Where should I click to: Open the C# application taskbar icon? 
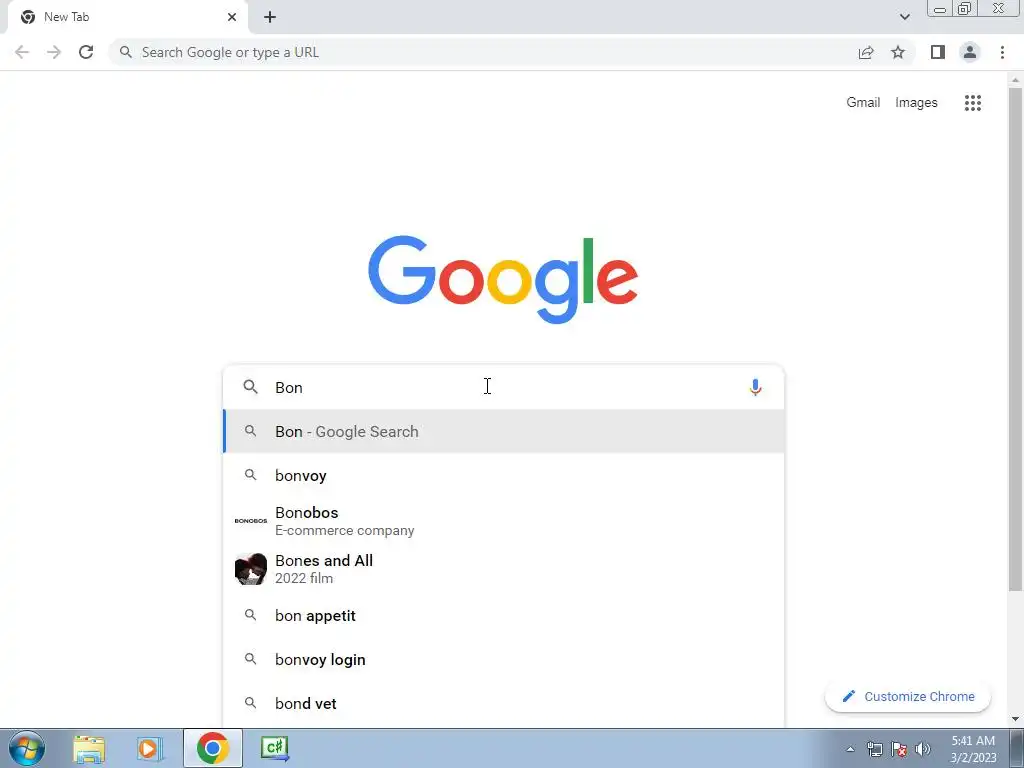[x=274, y=748]
